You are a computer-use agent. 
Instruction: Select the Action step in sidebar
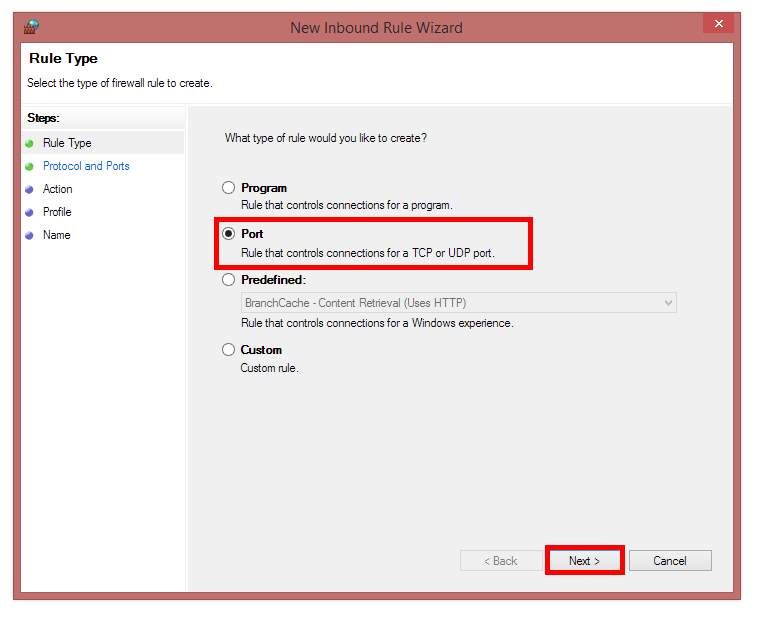(58, 189)
